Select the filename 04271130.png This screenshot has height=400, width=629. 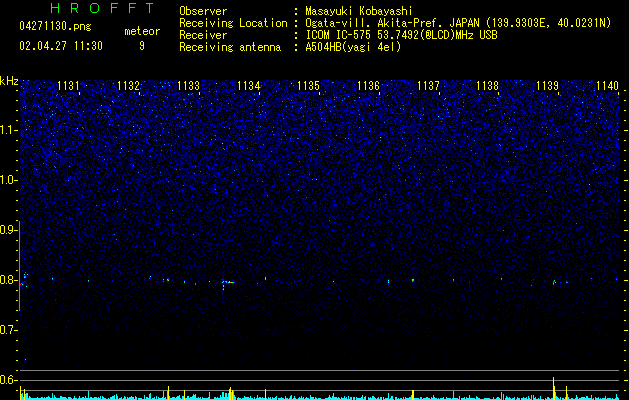pos(55,27)
